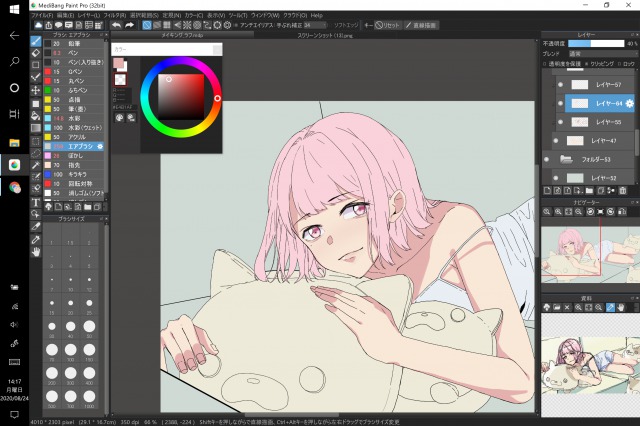Toggle the 透明度を保護 checkbox
Screen dimensions: 640x426
(x=546, y=62)
